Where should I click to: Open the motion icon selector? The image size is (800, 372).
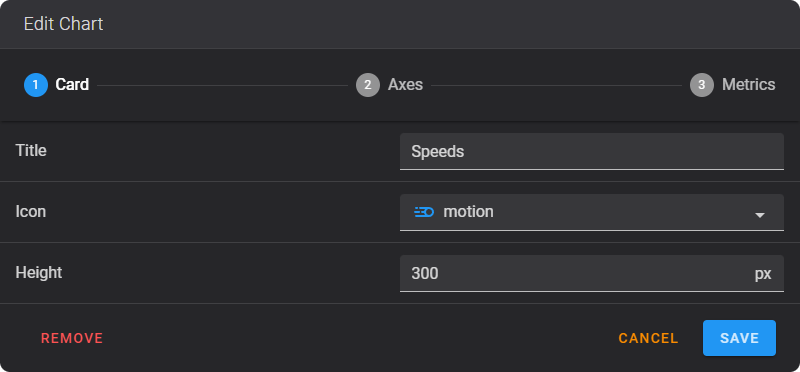coord(592,212)
